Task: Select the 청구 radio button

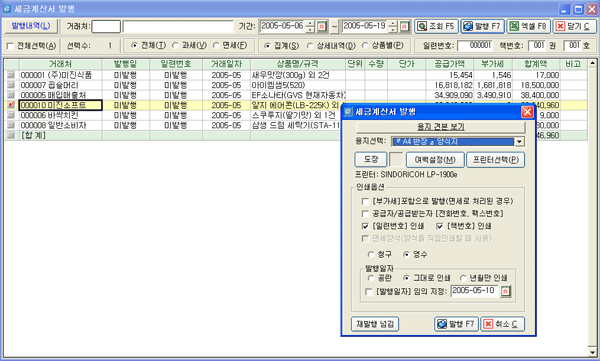Action: [x=370, y=255]
